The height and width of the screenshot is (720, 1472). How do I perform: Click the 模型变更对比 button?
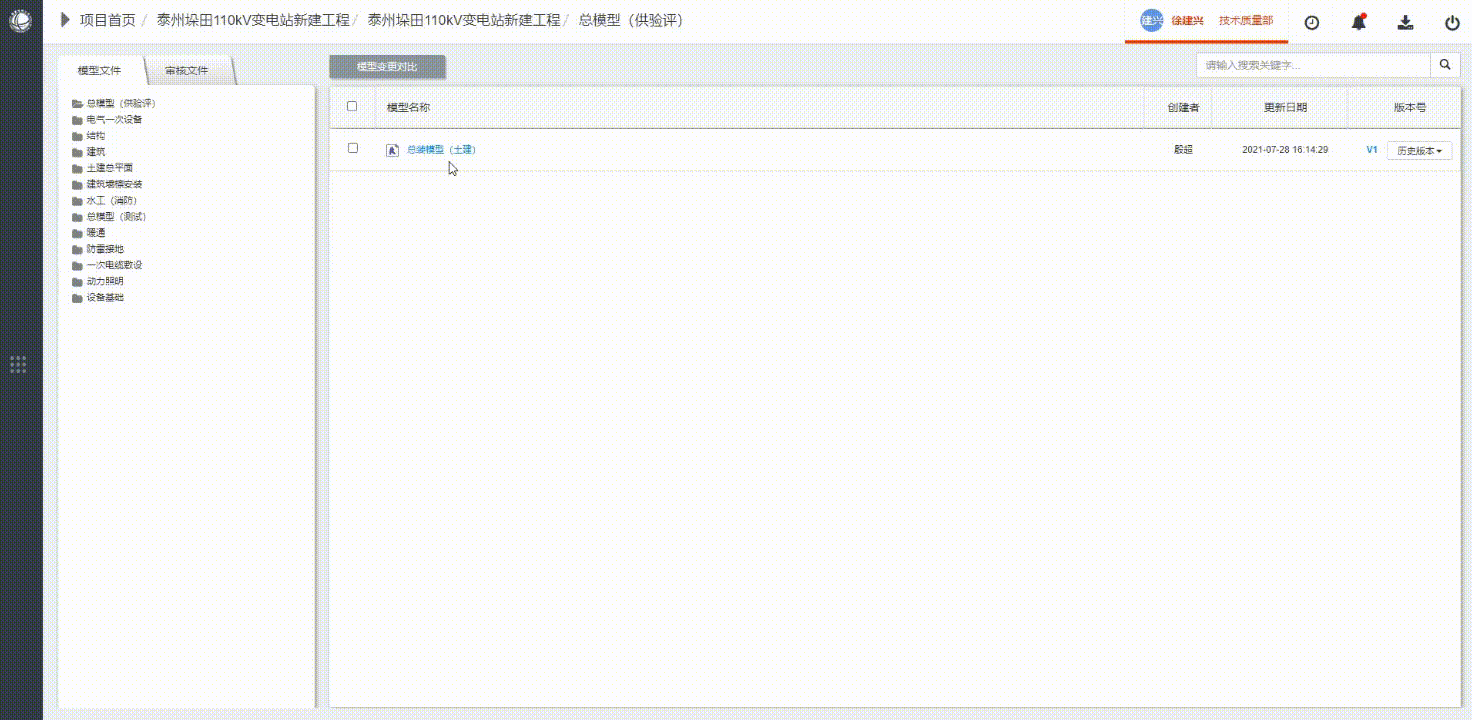pos(387,67)
